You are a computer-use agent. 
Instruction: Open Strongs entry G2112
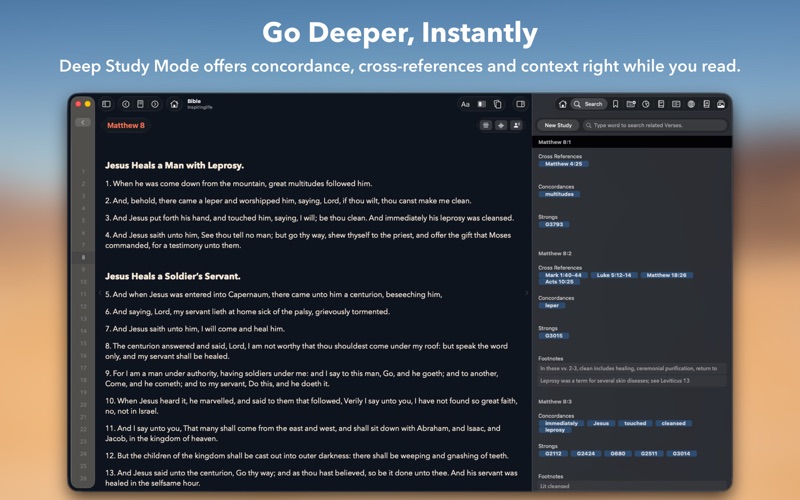[553, 453]
